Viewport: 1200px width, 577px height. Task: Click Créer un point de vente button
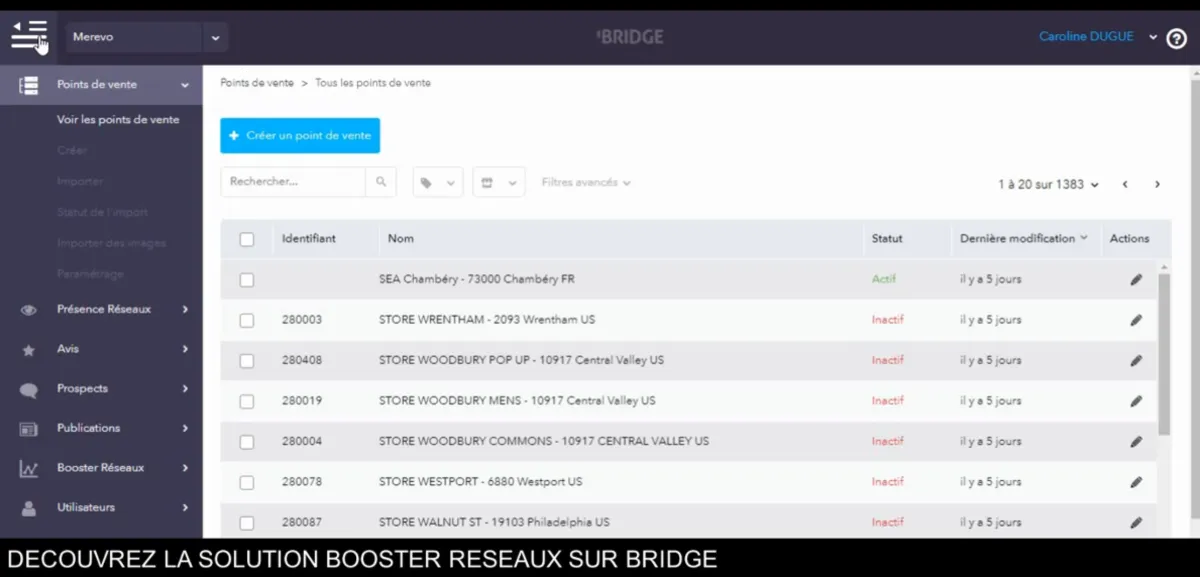point(300,136)
